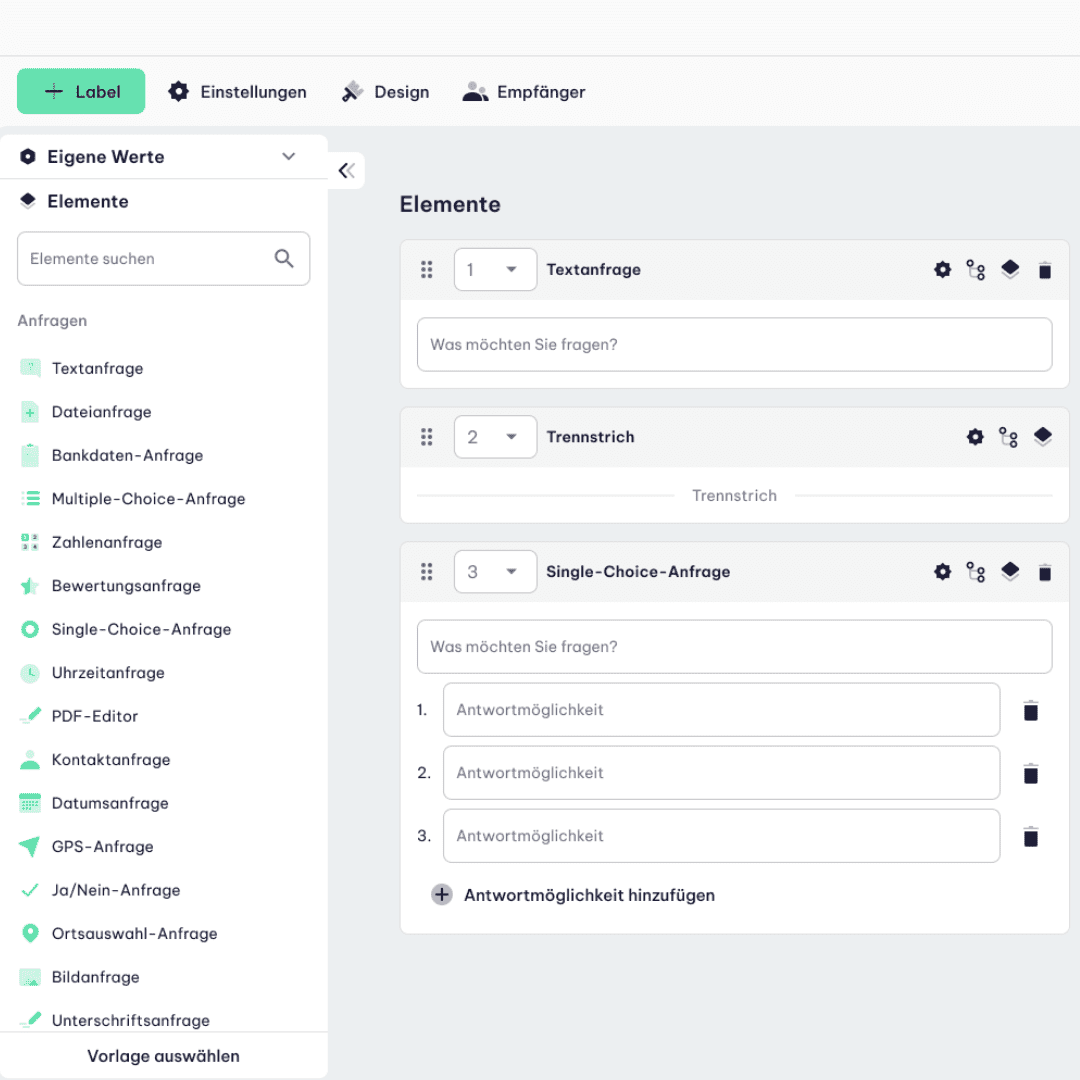The width and height of the screenshot is (1080, 1080).
Task: Collapse the sidebar with double-chevron icon
Action: (x=346, y=170)
